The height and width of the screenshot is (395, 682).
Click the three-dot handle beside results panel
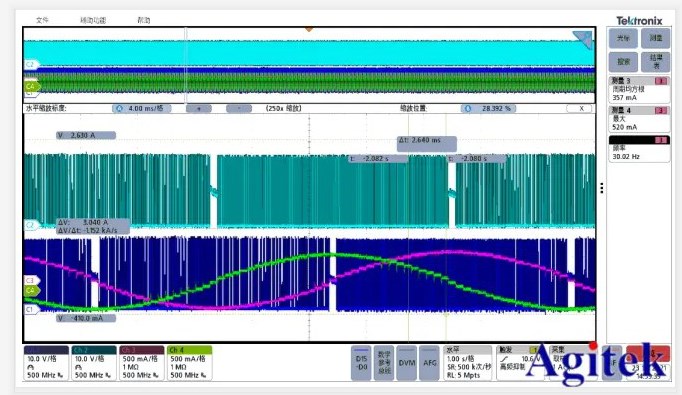tap(602, 188)
